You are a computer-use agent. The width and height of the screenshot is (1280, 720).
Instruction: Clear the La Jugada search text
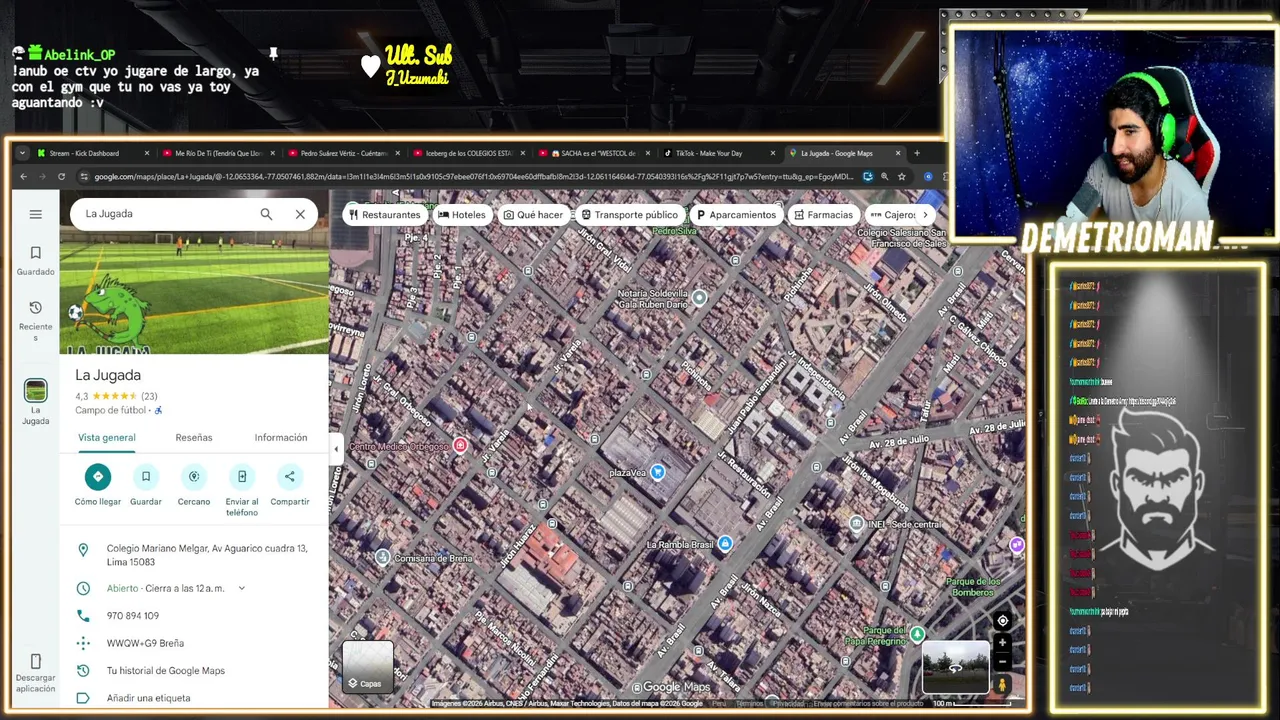[300, 214]
